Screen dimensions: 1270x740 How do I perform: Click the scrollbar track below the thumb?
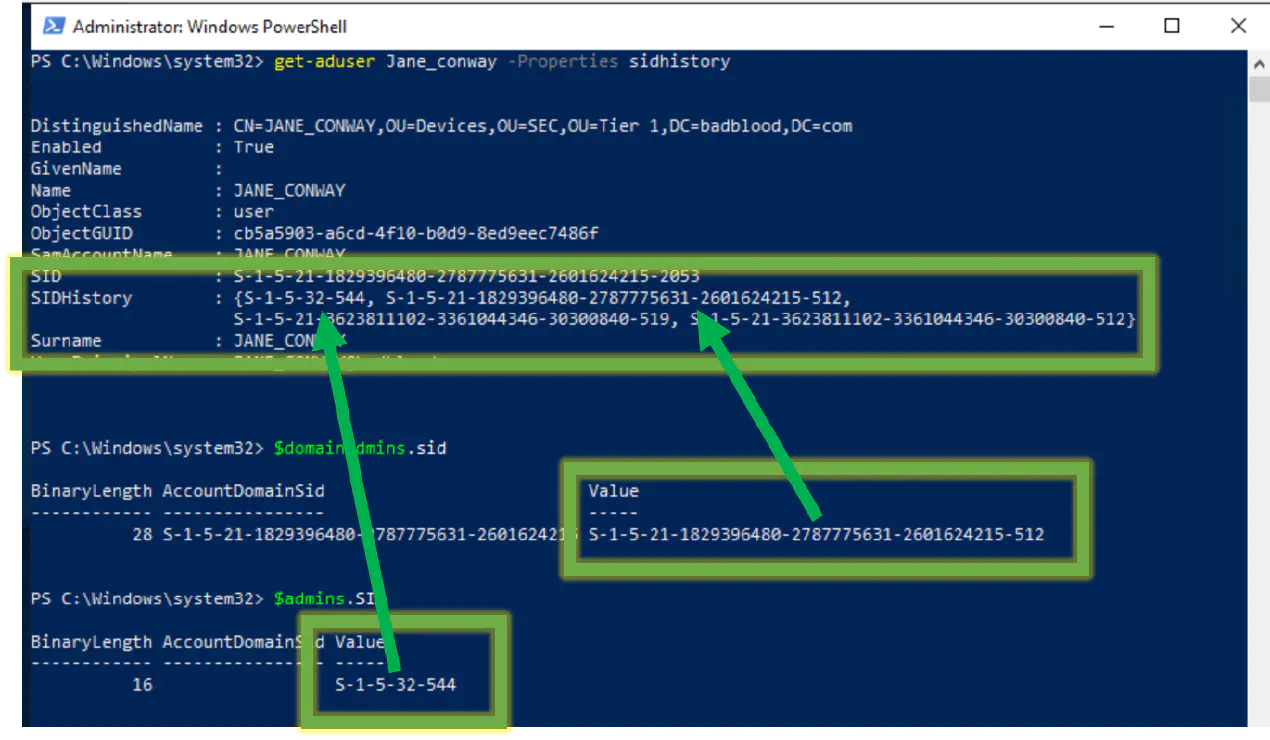[1259, 400]
